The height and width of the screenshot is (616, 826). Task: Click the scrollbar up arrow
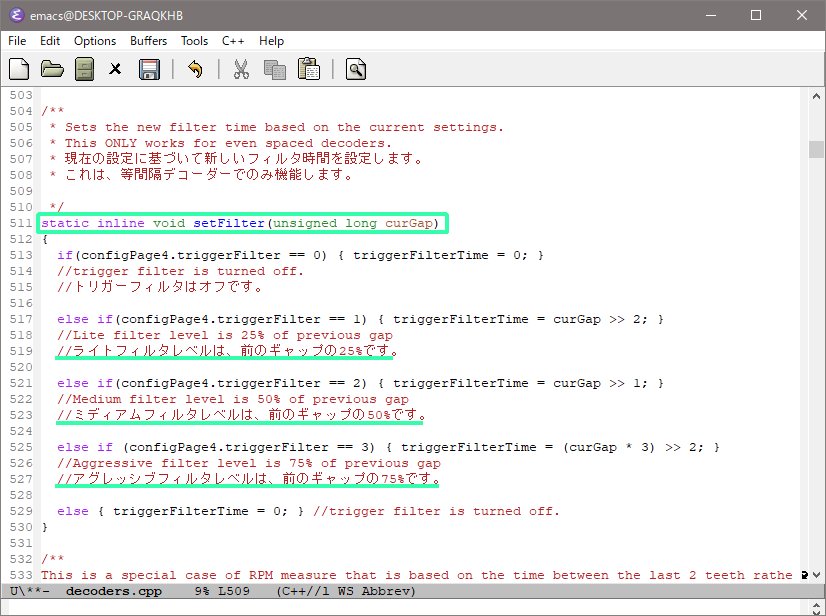click(816, 96)
